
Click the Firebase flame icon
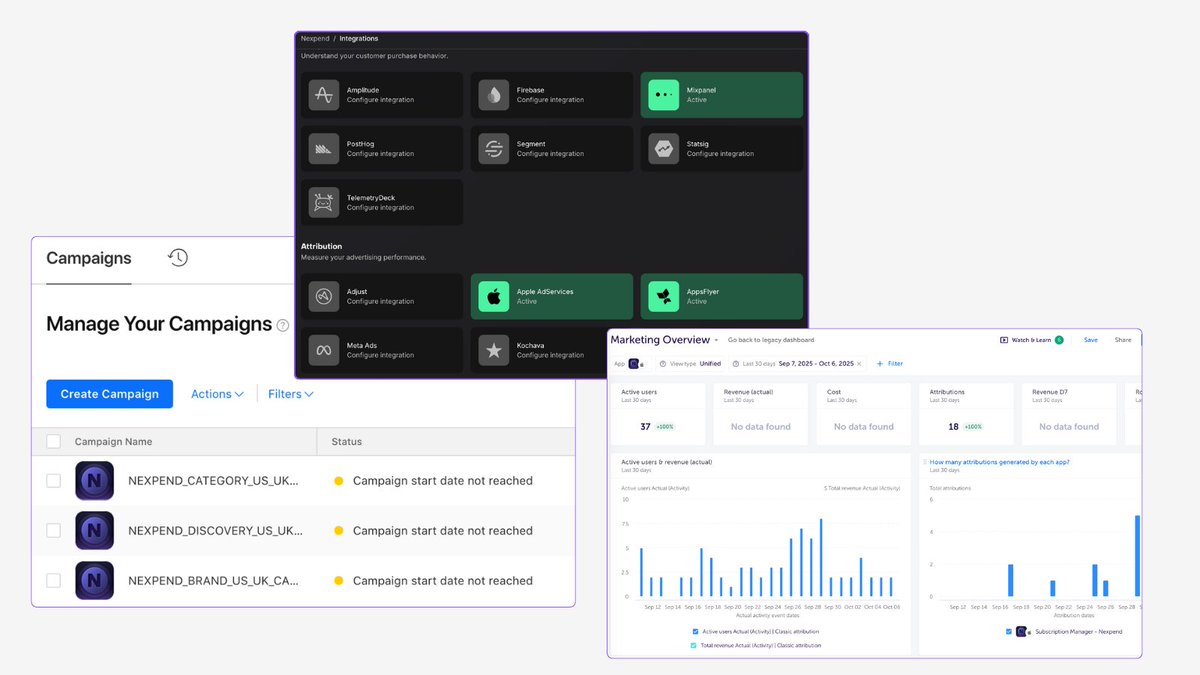494,95
